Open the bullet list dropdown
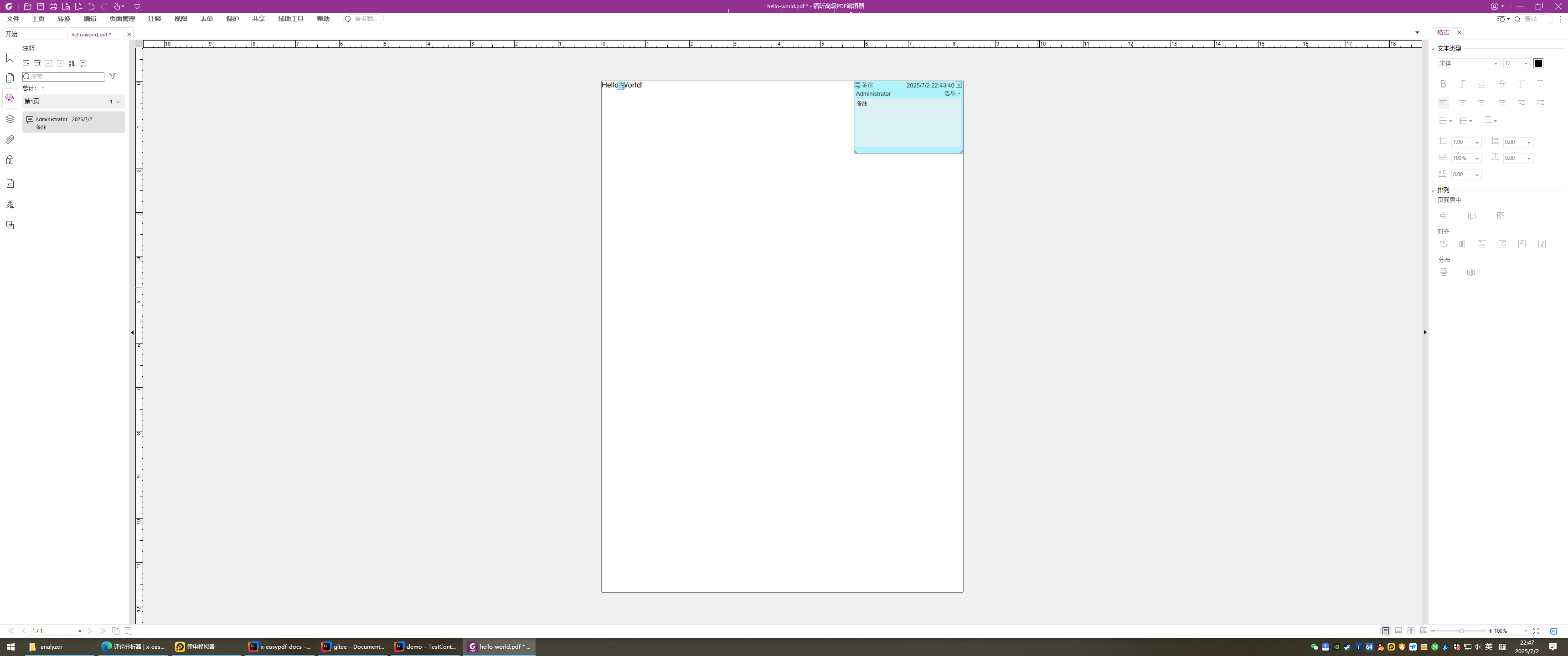Screen dimensions: 1568x656 click(1445, 120)
